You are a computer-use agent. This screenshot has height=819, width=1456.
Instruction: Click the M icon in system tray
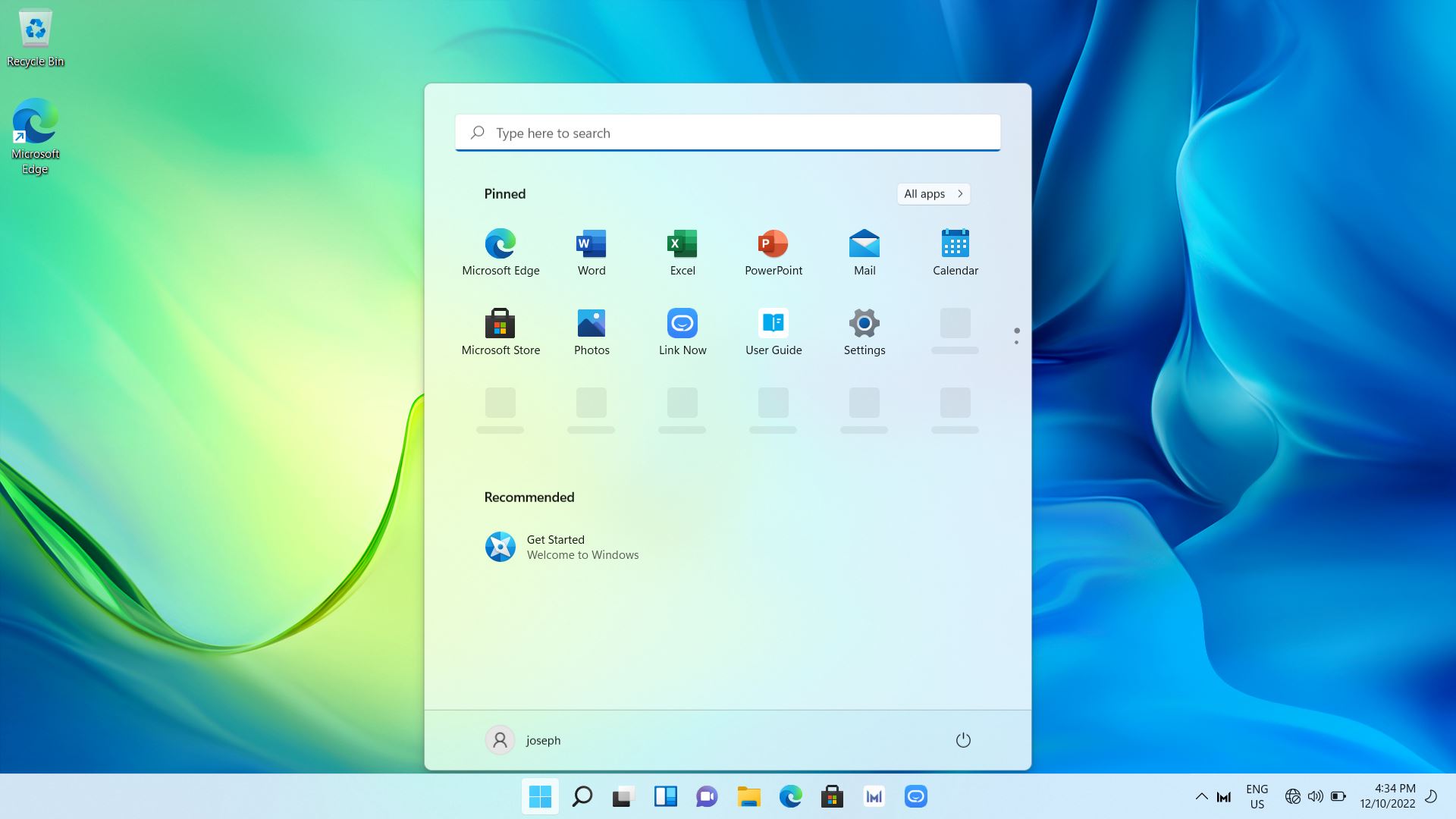1224,796
